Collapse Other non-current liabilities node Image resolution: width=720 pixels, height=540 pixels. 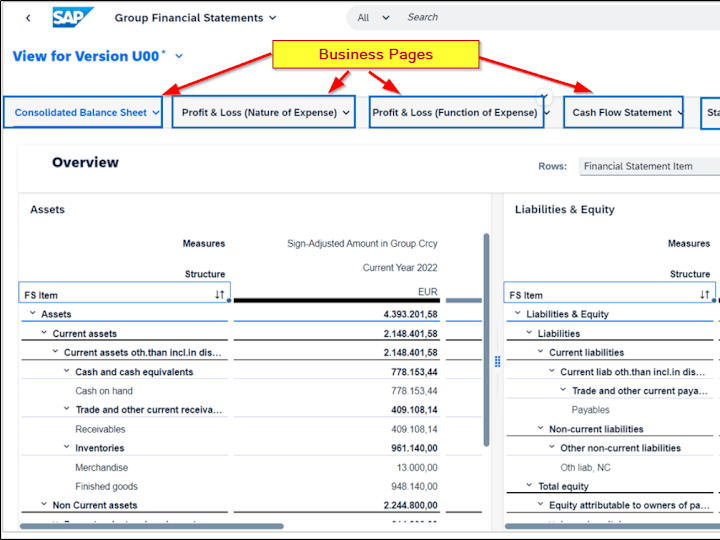552,447
